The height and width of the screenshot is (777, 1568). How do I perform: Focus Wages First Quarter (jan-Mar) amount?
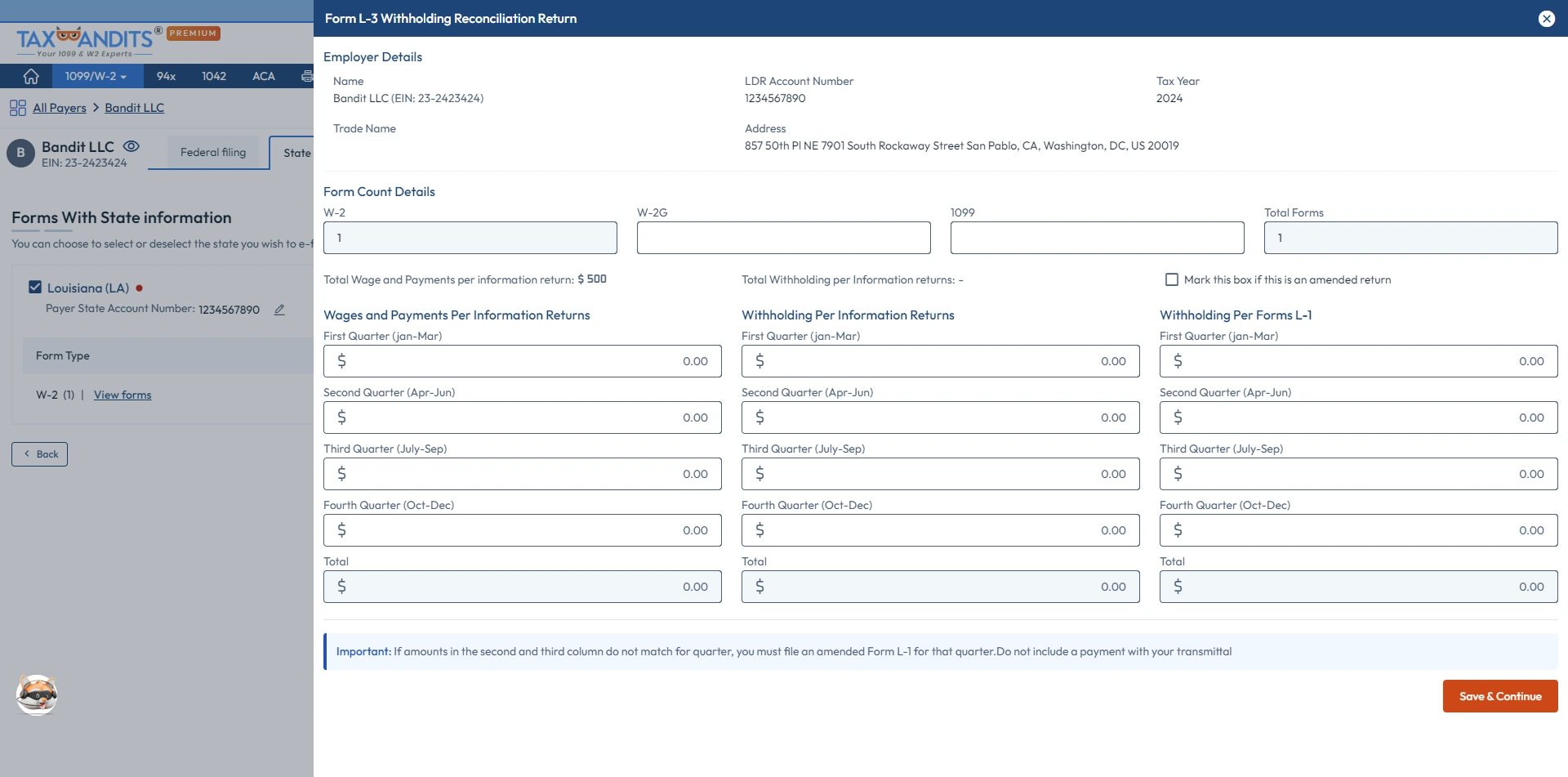523,361
